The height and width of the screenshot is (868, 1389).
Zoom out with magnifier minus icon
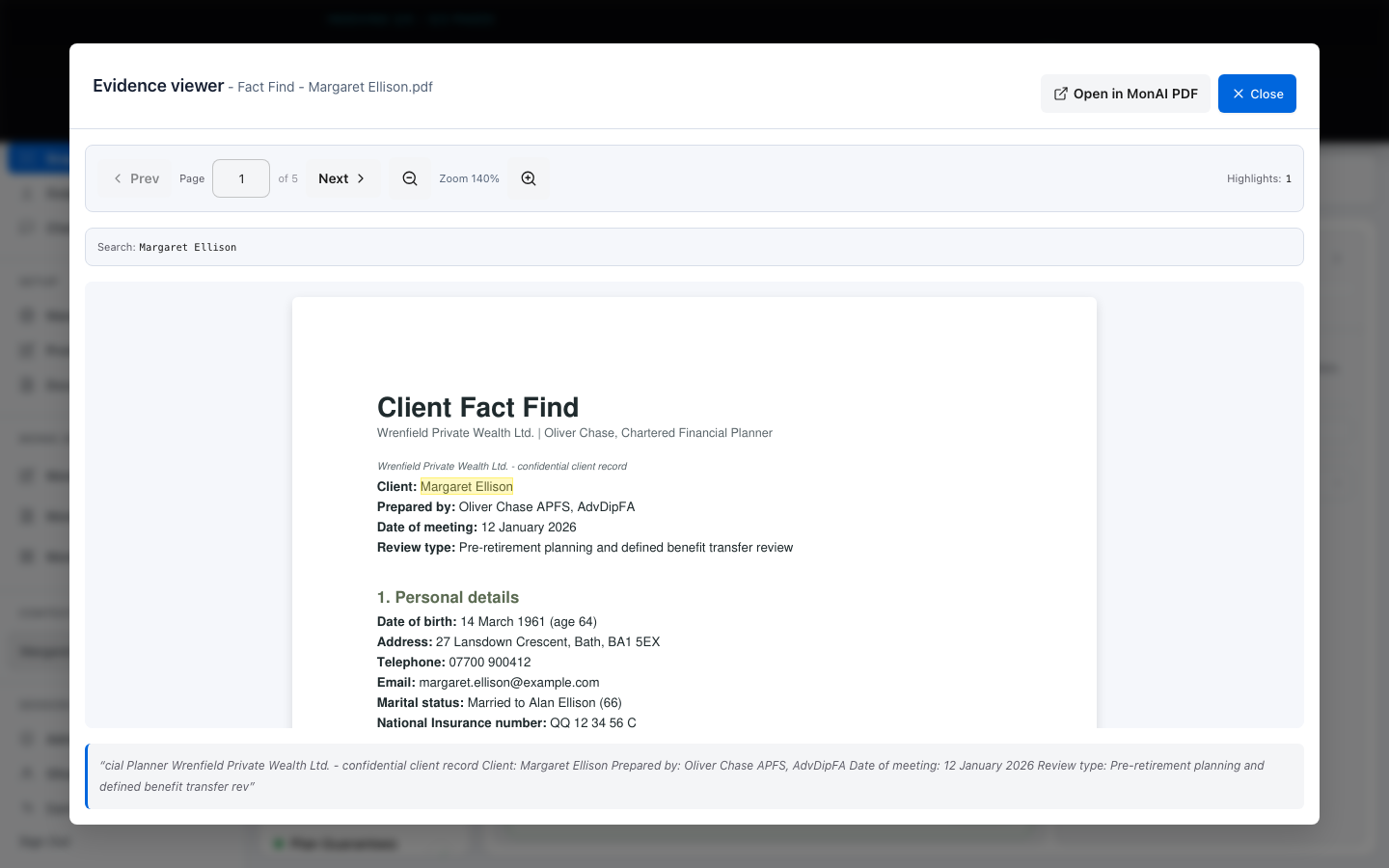tap(410, 178)
